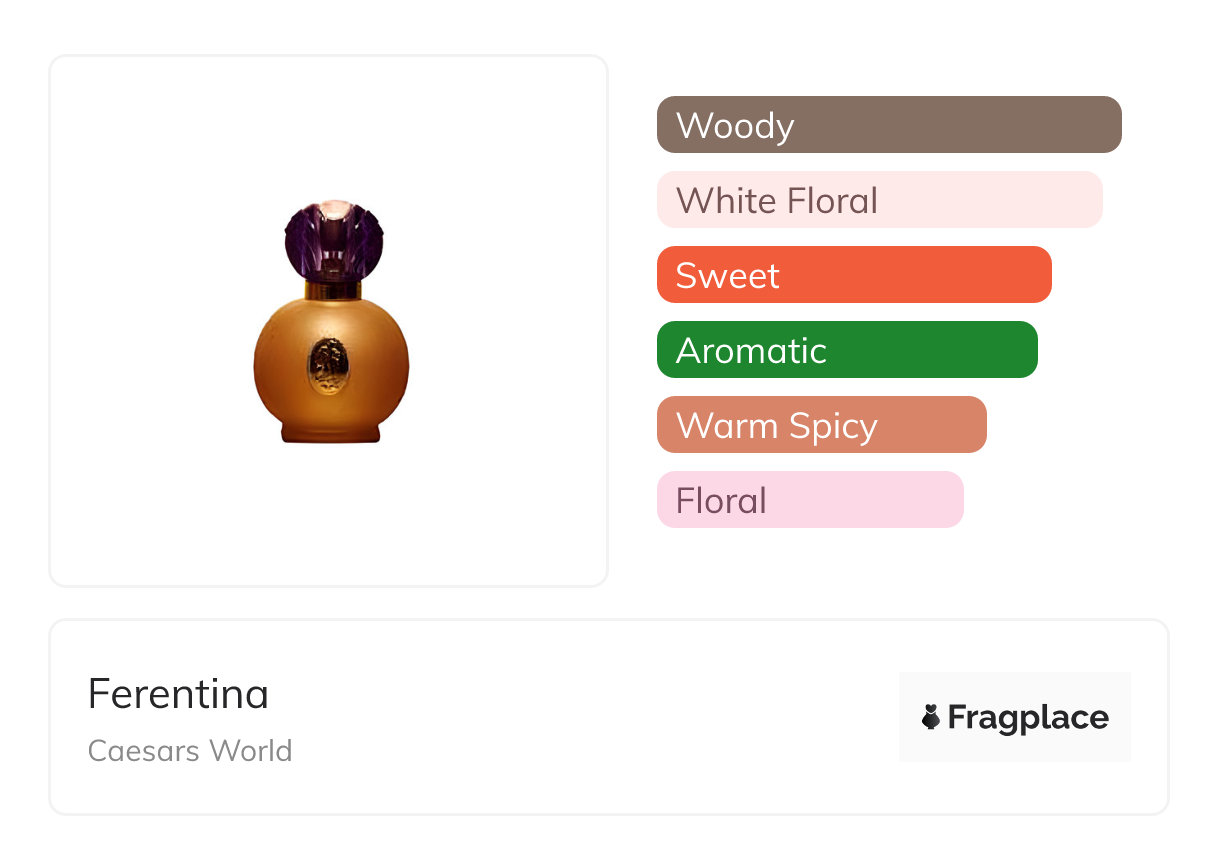This screenshot has height=864, width=1218.
Task: Click the Fragplace wordmark text
Action: 1028,717
